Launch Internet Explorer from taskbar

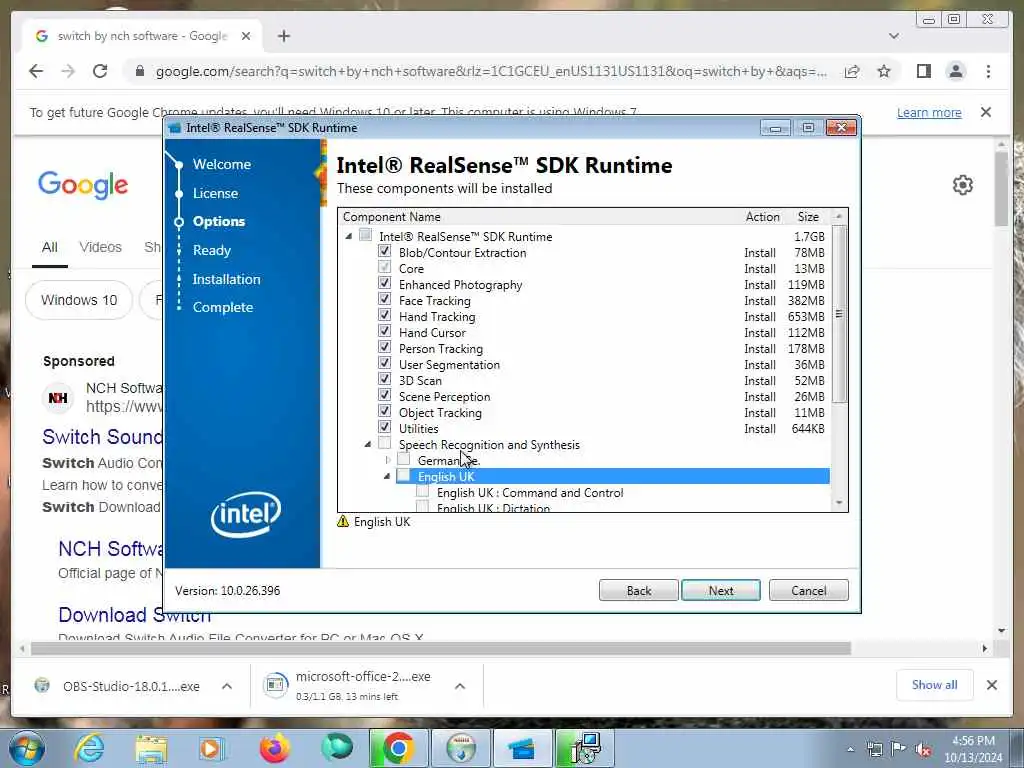(x=89, y=748)
